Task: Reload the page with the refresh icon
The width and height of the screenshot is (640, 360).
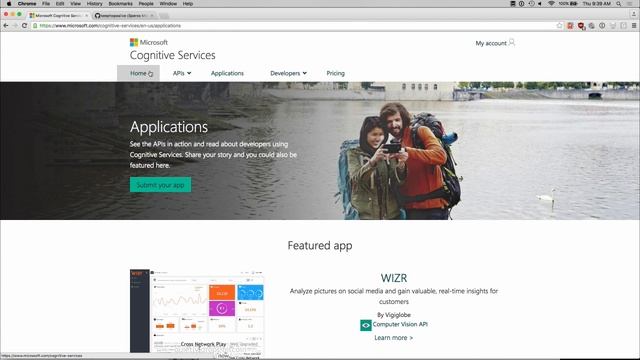Action: (24, 25)
